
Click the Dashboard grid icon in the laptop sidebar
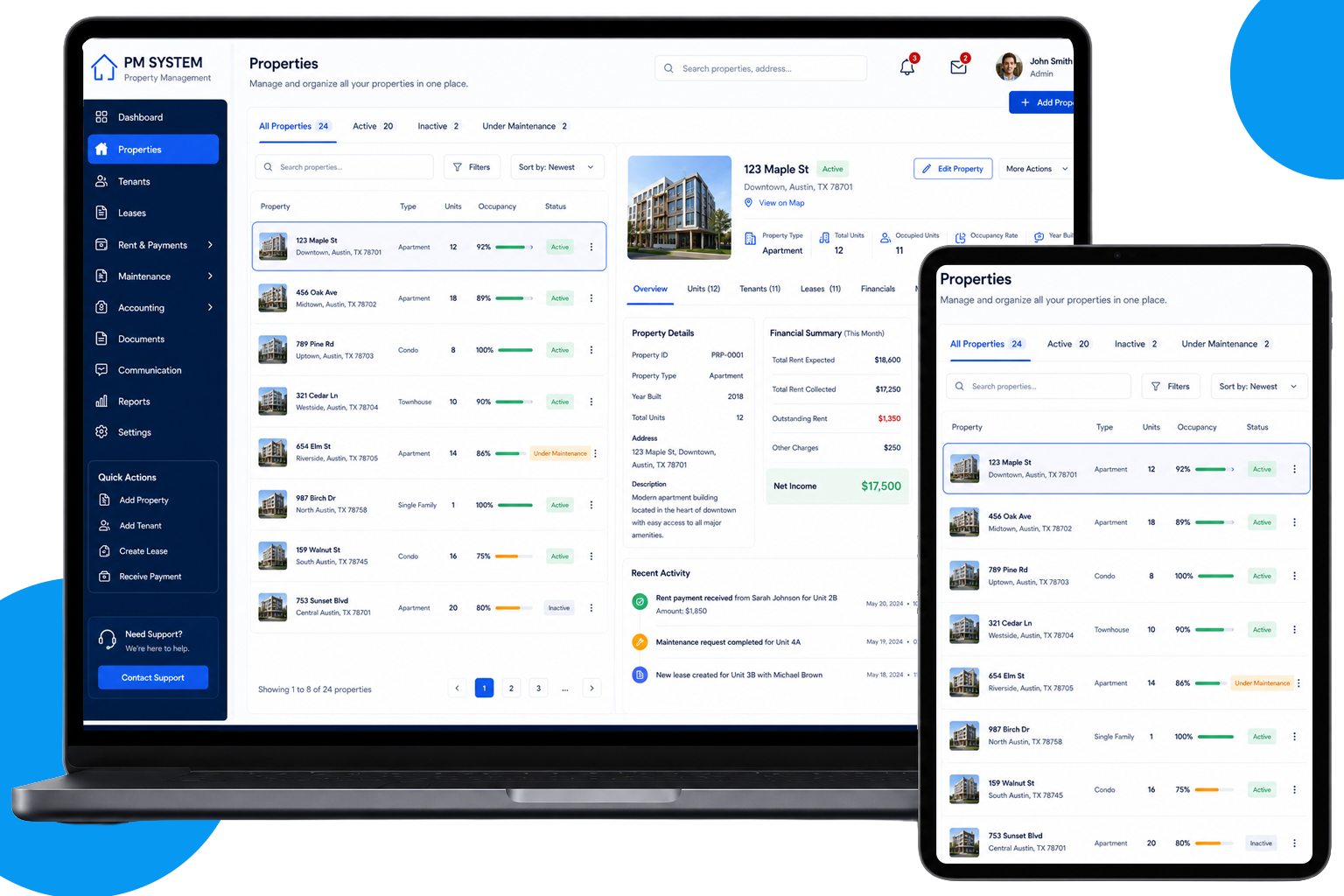101,117
